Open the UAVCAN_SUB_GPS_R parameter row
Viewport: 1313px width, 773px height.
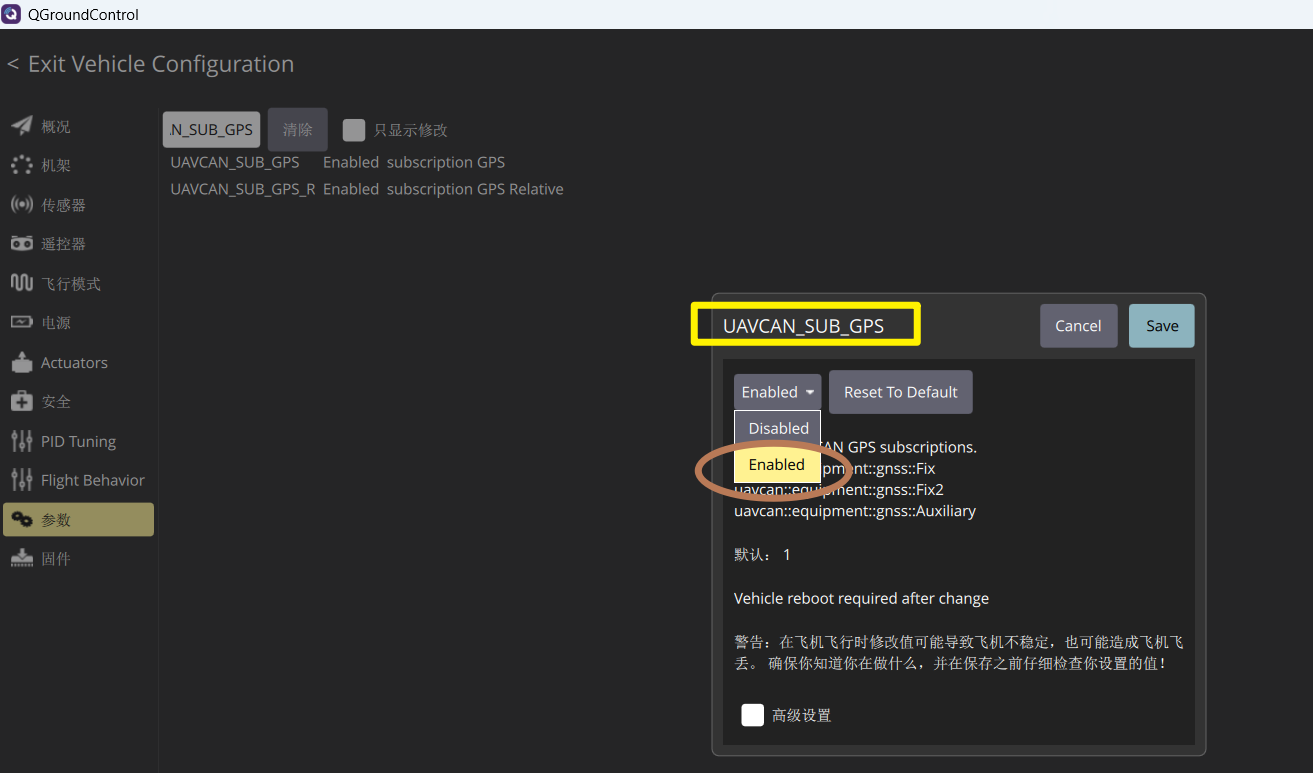point(367,189)
